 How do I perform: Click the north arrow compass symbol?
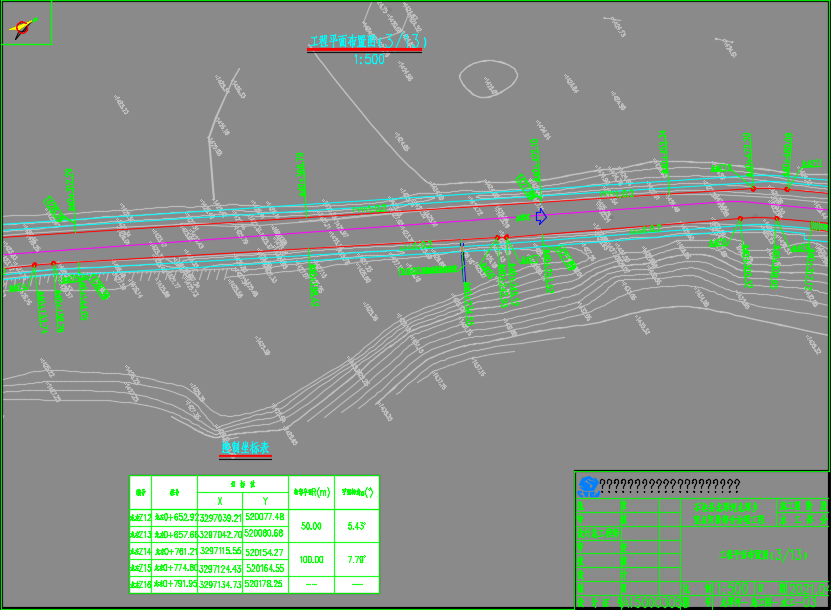tap(23, 28)
